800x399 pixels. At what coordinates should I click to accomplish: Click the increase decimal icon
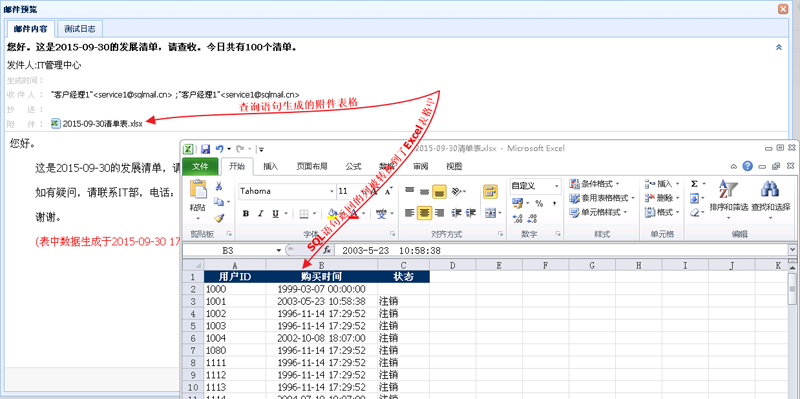(x=517, y=219)
